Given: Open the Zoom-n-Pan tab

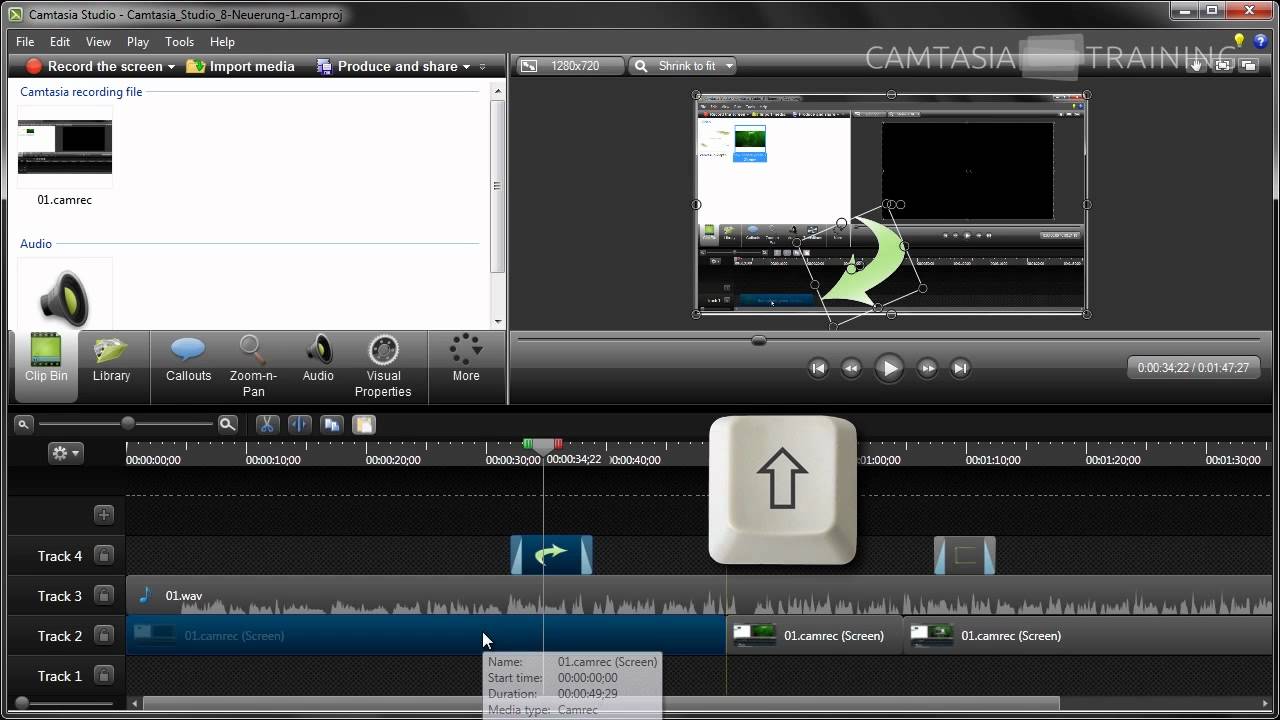Looking at the screenshot, I should 253,367.
